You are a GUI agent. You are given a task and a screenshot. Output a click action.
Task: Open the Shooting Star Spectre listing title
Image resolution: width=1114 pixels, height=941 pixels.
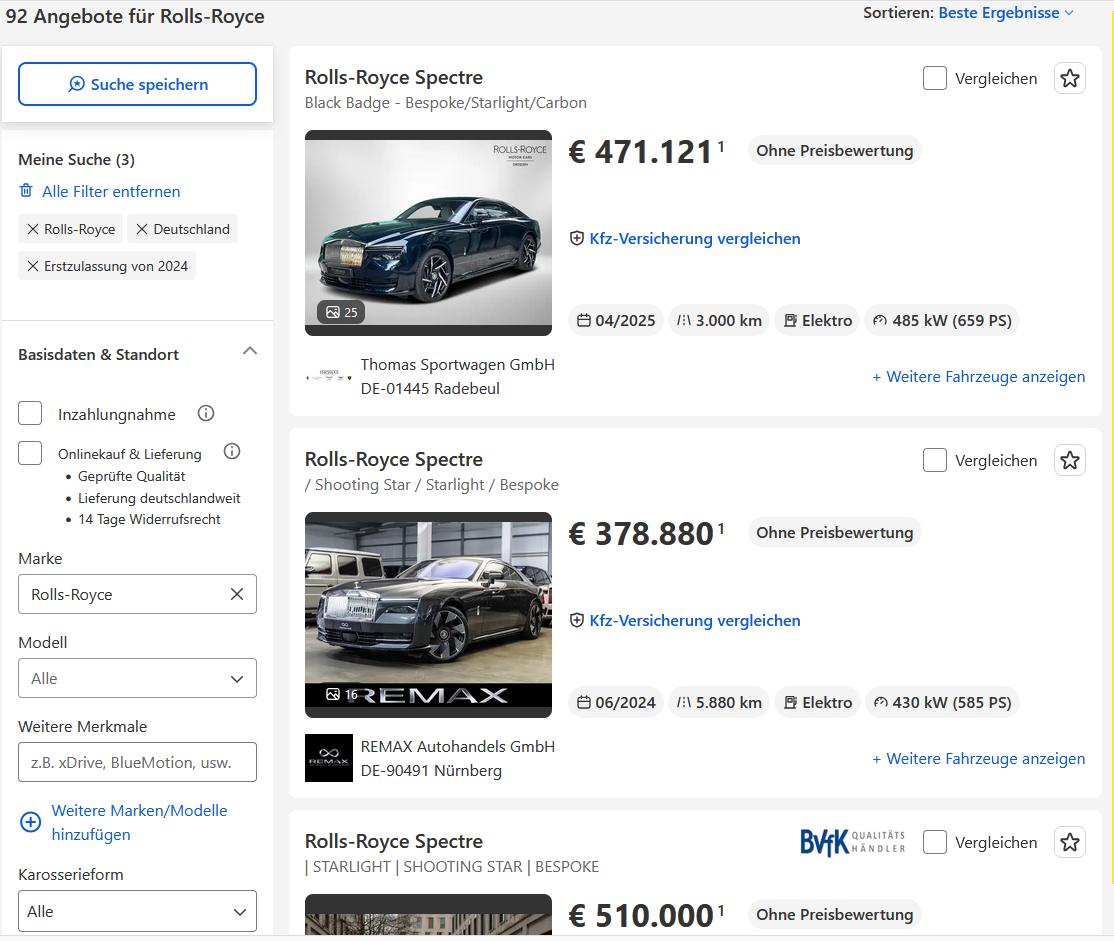[394, 459]
